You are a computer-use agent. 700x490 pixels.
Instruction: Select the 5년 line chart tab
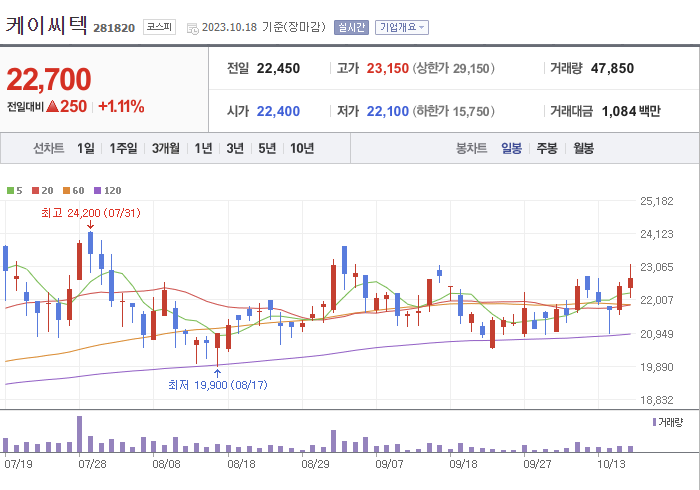(x=267, y=148)
